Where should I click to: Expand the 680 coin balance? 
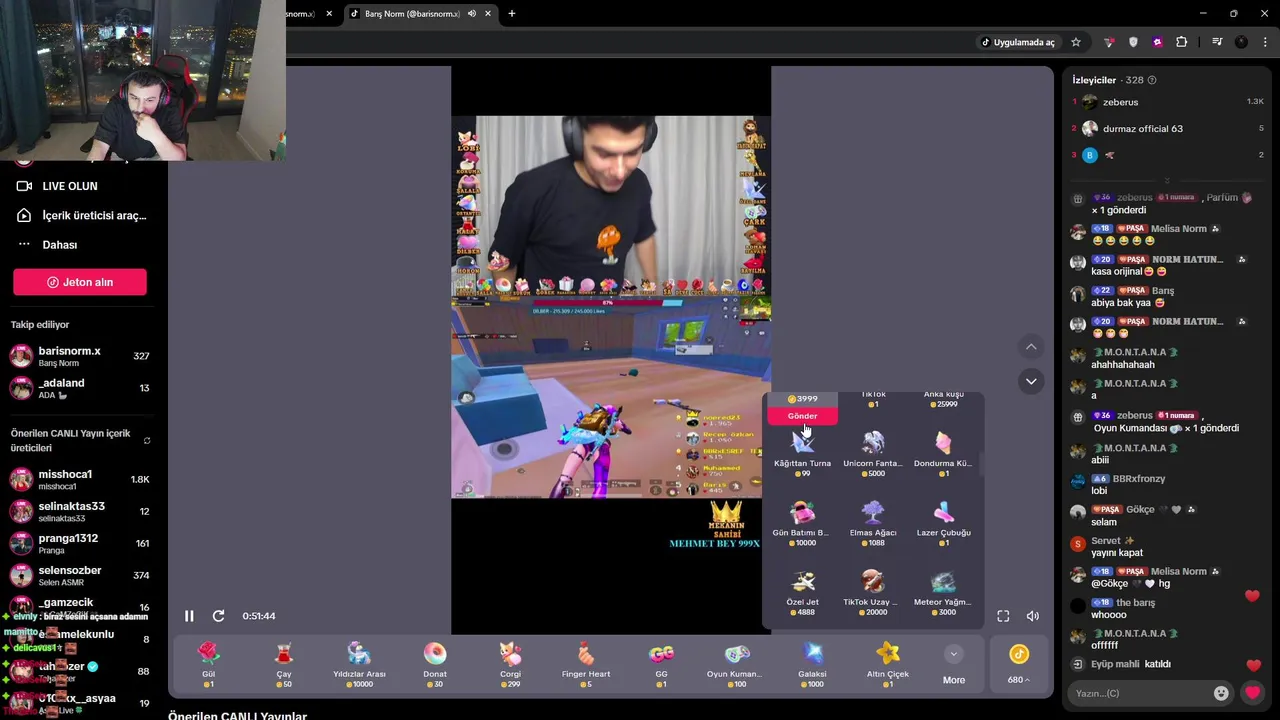click(1019, 665)
